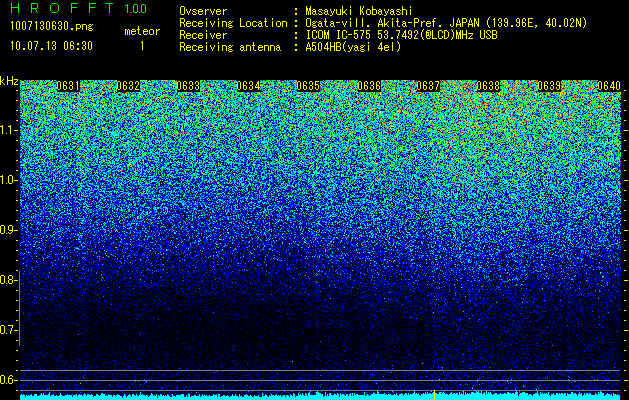This screenshot has height=400, width=629.
Task: Click the 0.9 kHz axis tick label
Action: [x=8, y=230]
